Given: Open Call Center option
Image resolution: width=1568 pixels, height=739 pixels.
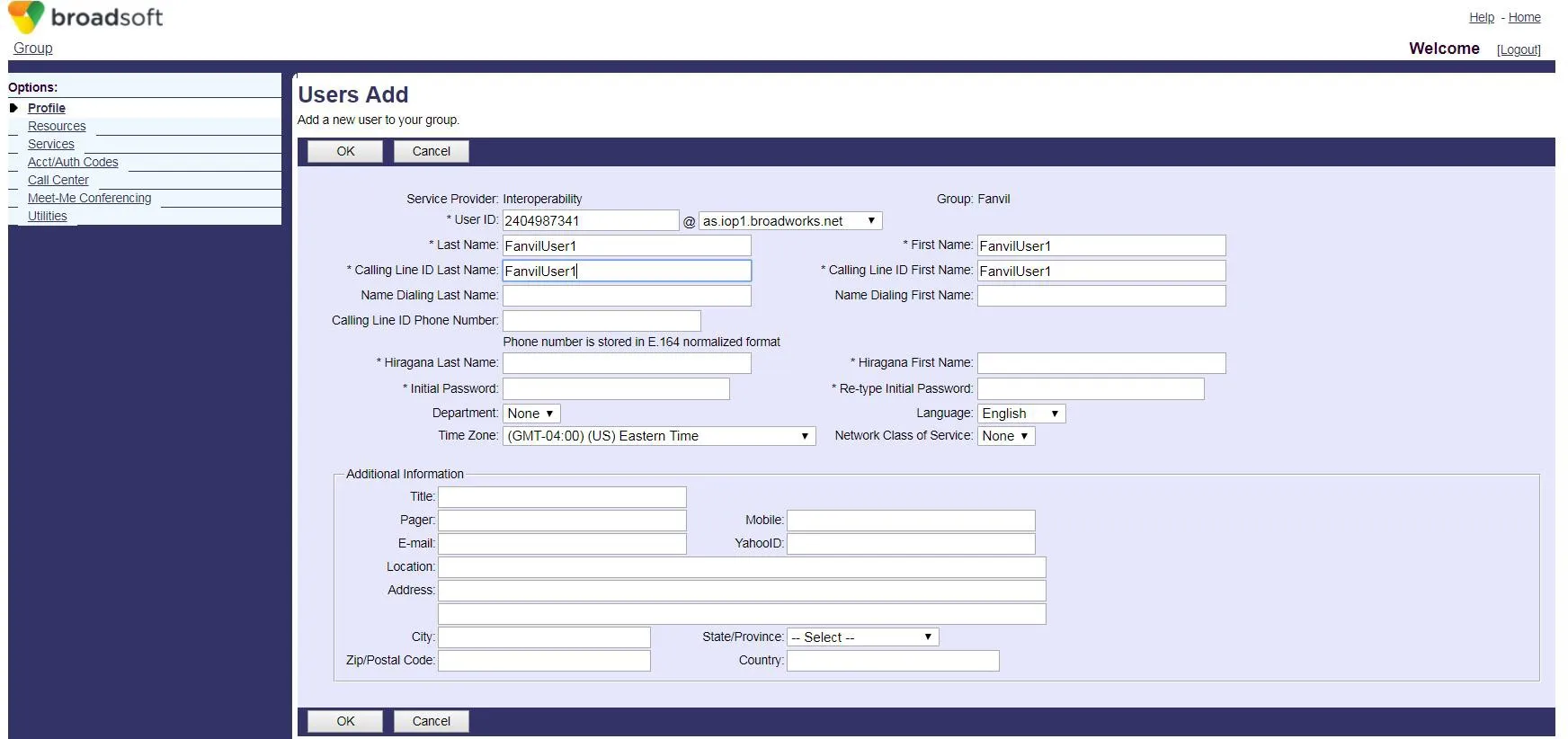Looking at the screenshot, I should pyautogui.click(x=58, y=181).
